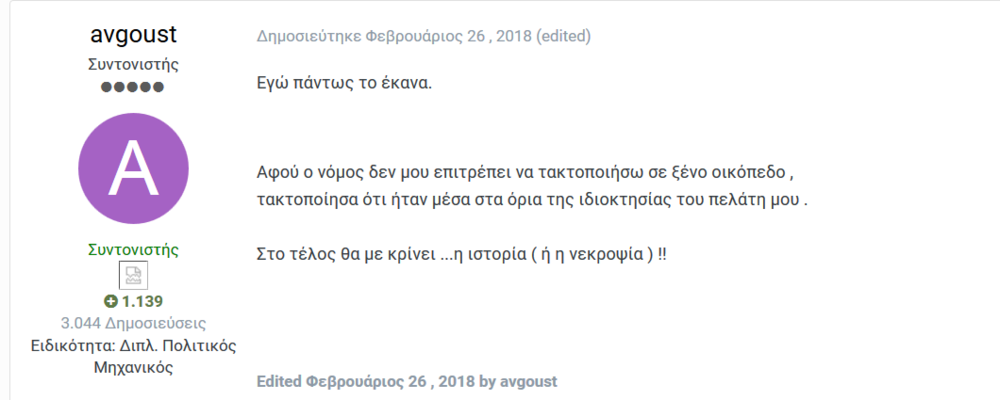Click the broken image badge icon
This screenshot has width=1000, height=400.
point(134,275)
